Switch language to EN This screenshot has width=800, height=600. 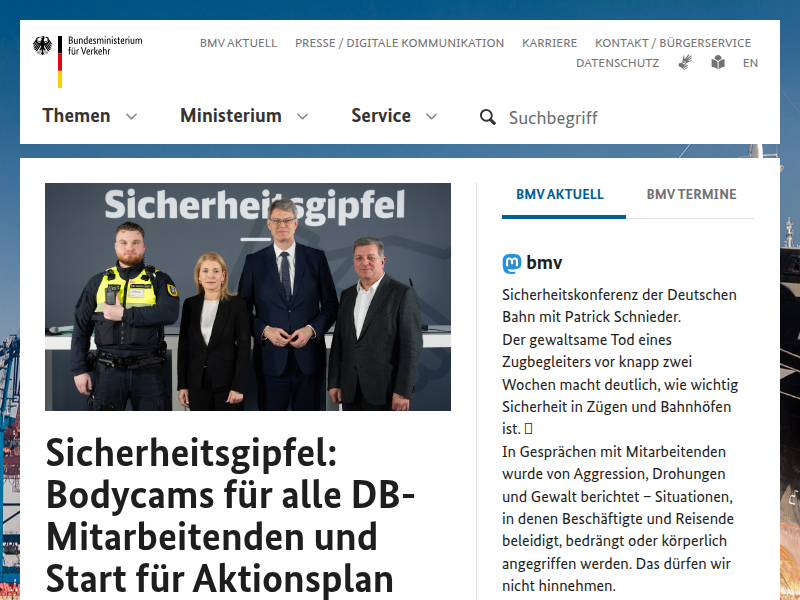point(750,63)
